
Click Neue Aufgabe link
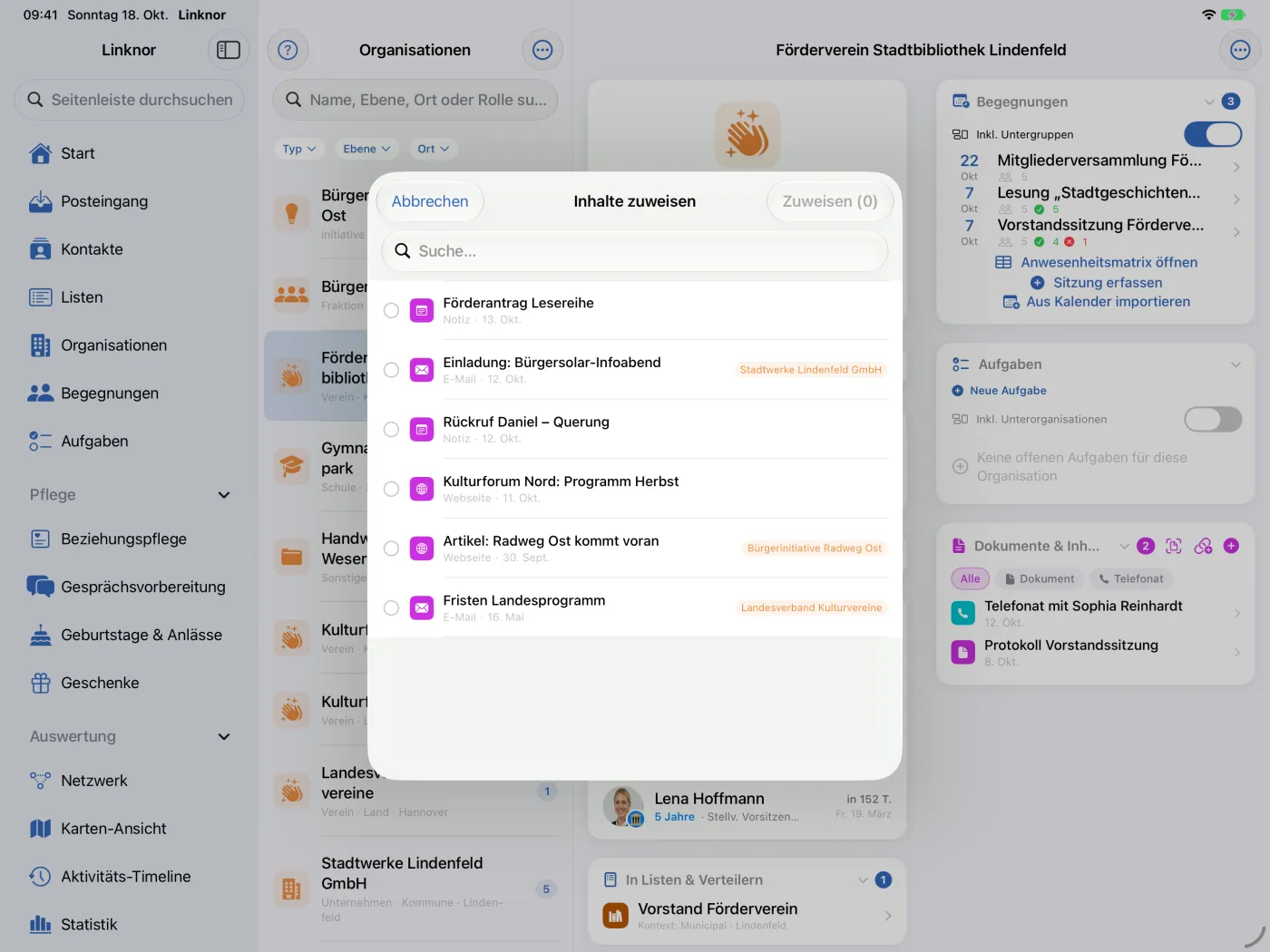tap(999, 391)
